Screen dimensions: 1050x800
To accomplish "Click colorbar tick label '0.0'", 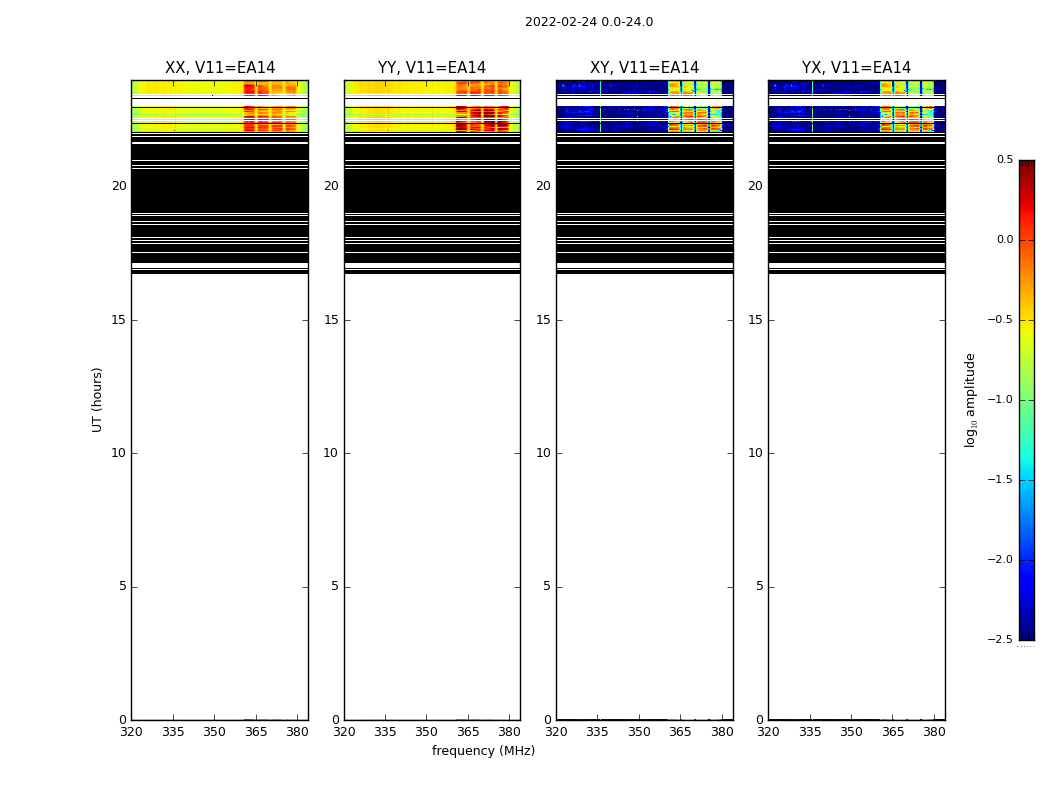I will tap(1005, 240).
